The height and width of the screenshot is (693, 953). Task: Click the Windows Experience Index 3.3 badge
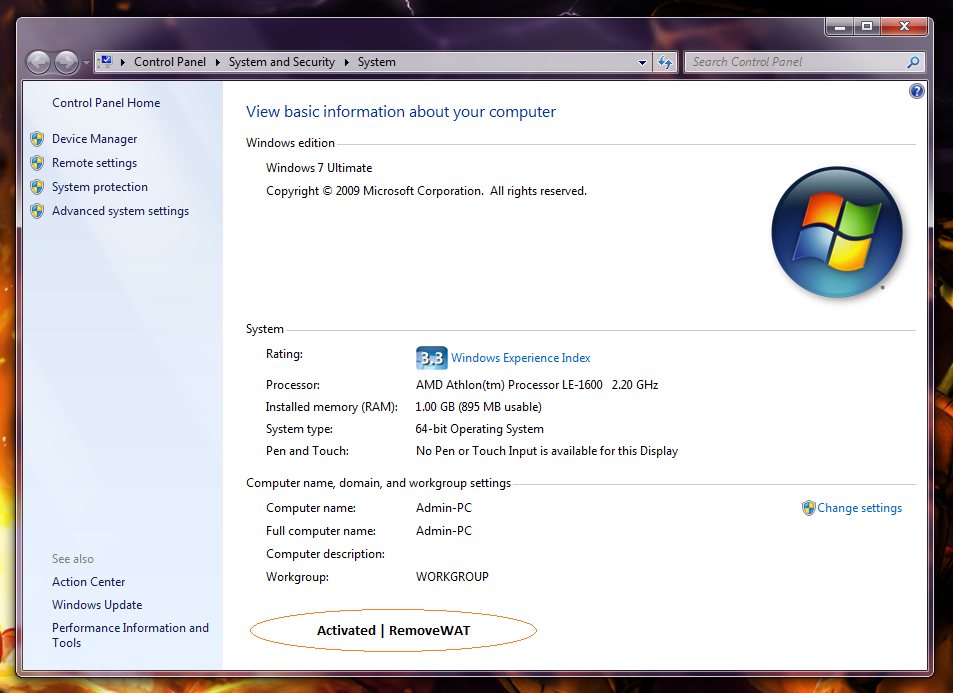(x=432, y=358)
